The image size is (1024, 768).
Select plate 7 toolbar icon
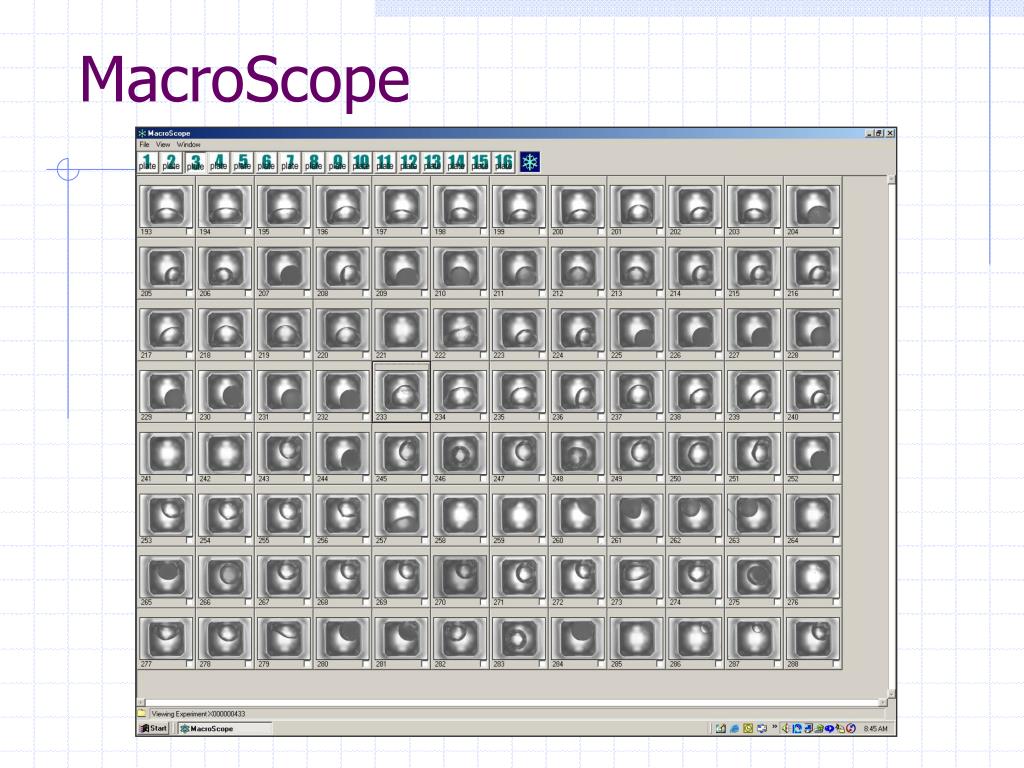pos(290,162)
